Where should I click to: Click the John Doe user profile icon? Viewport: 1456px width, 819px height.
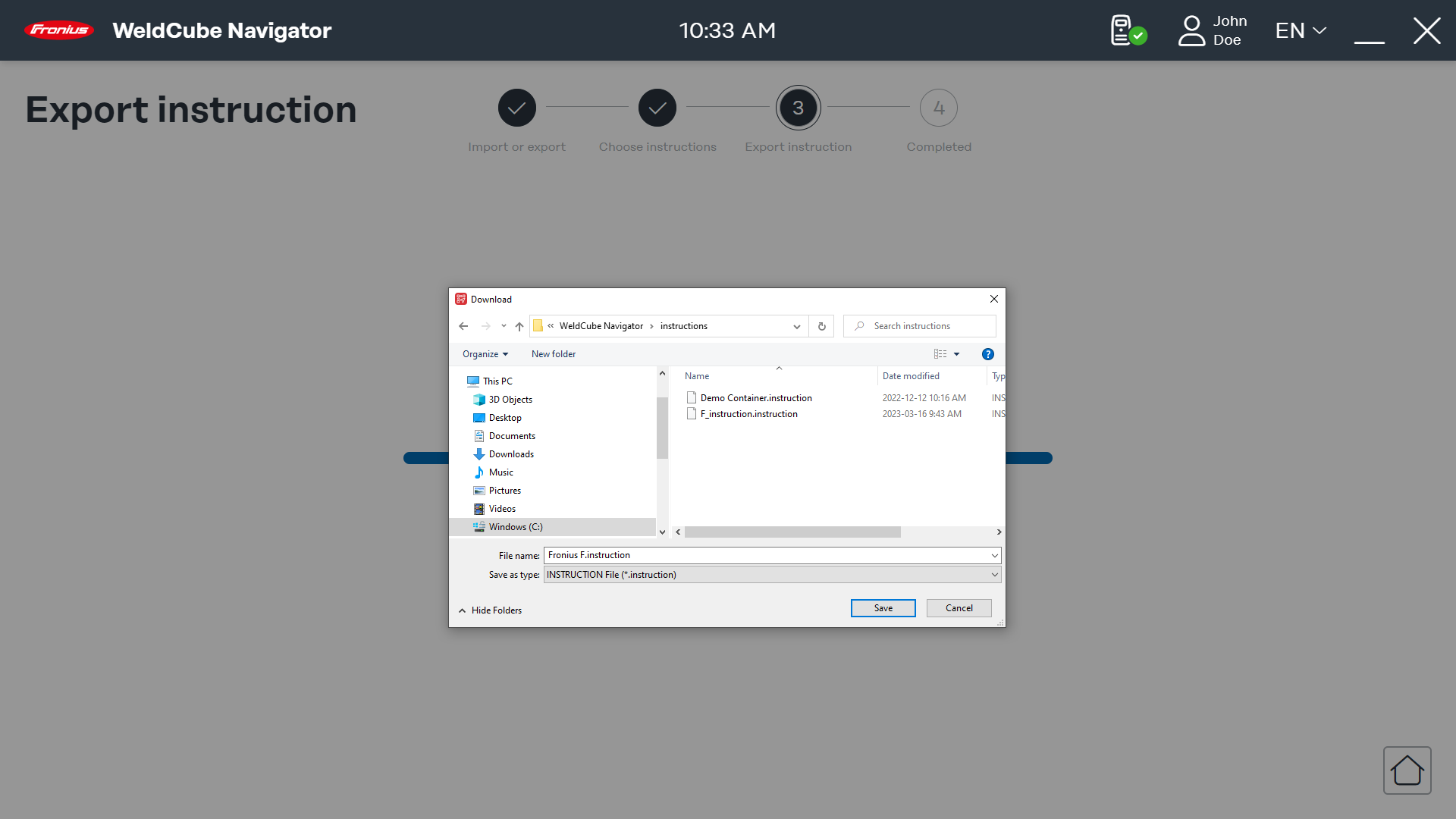(x=1191, y=30)
